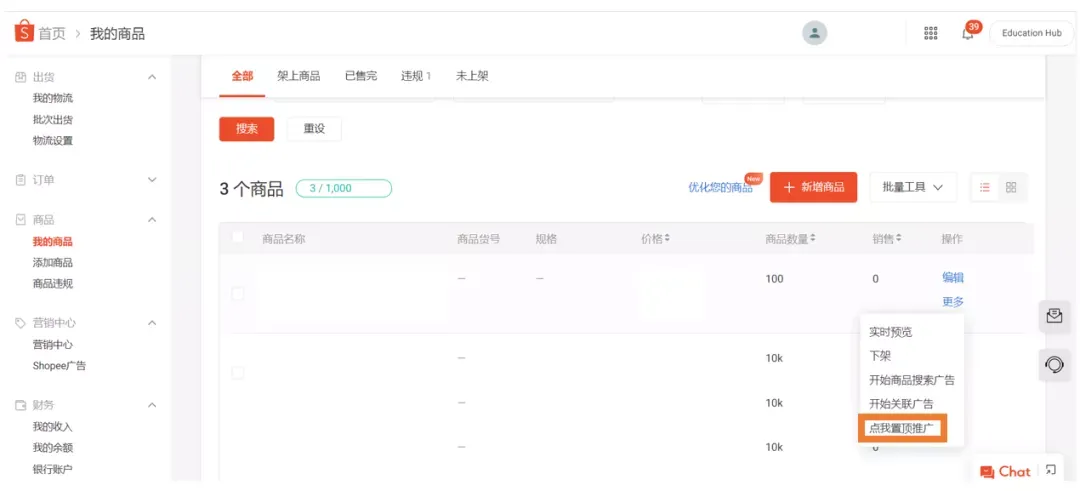
Task: Click the Shopee logo icon
Action: point(24,32)
